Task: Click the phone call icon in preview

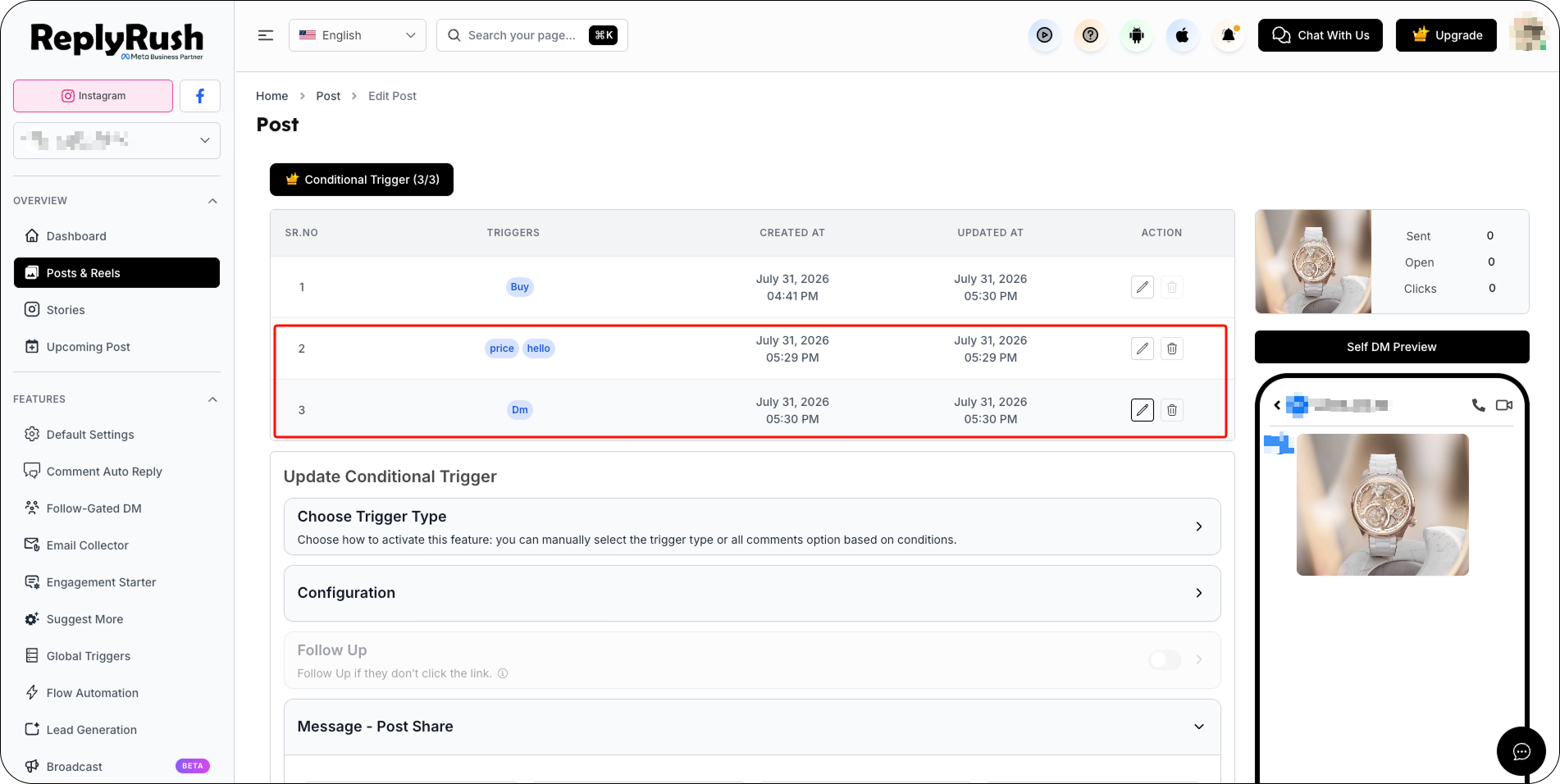Action: pyautogui.click(x=1478, y=405)
